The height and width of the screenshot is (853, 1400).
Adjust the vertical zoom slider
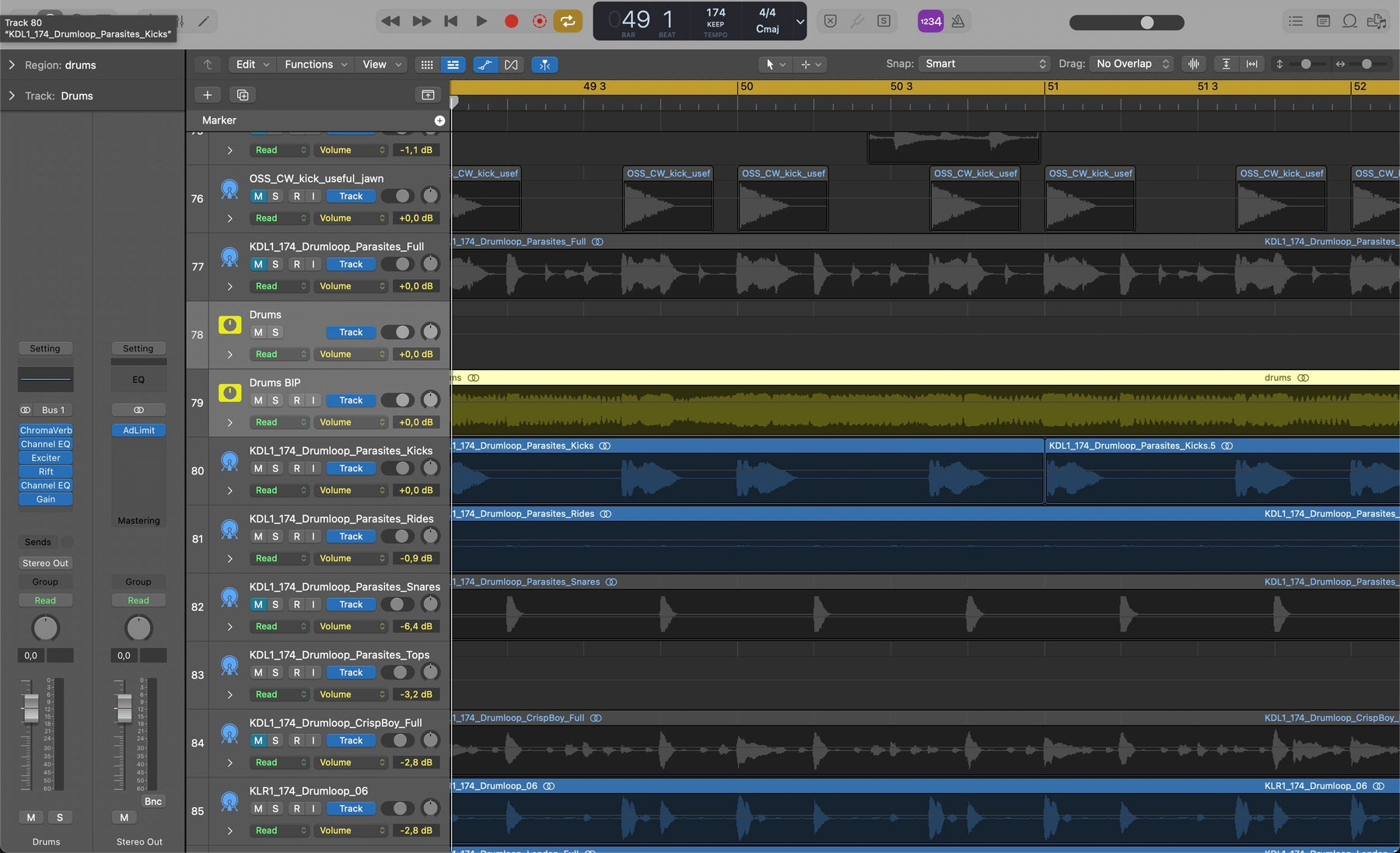pyautogui.click(x=1304, y=64)
